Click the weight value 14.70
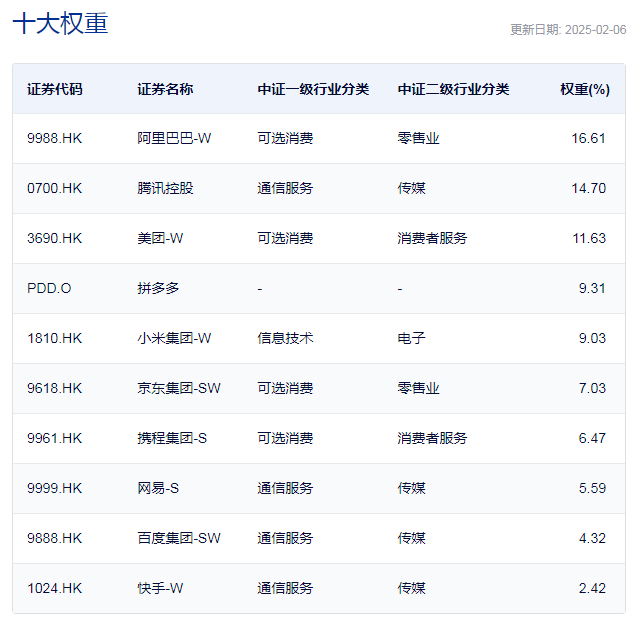 tap(588, 188)
